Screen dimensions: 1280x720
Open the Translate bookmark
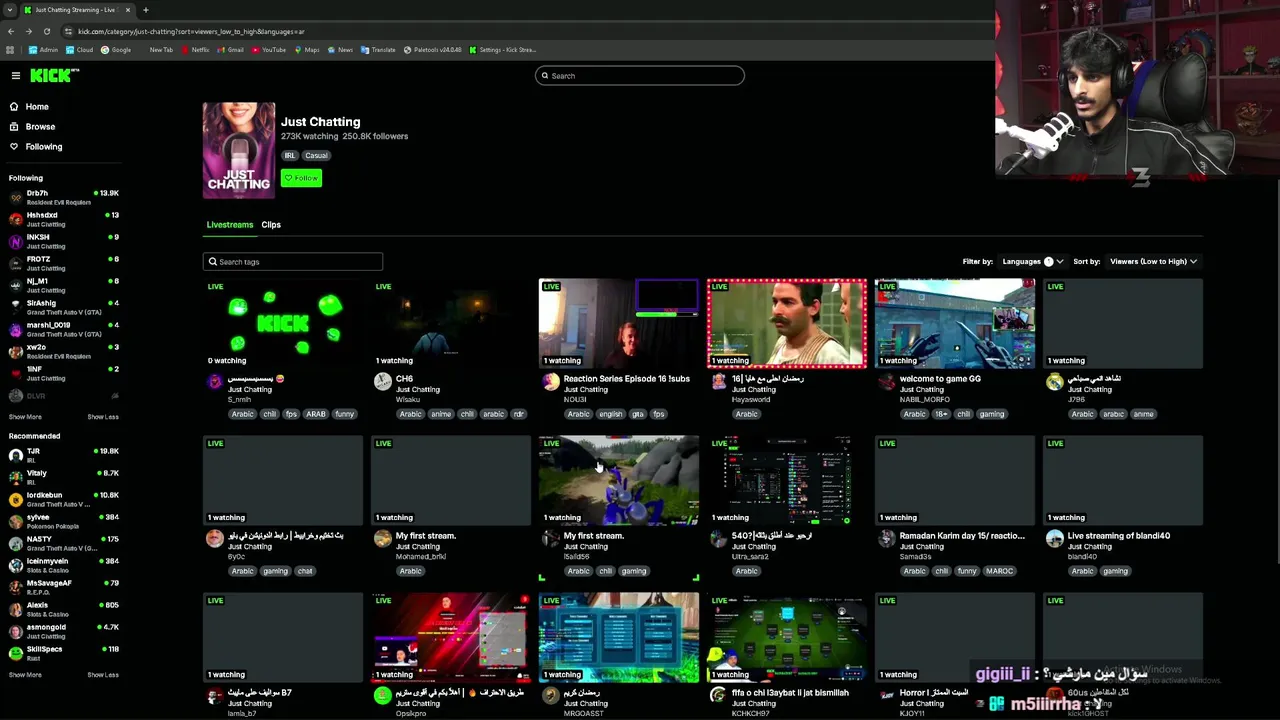(x=378, y=50)
